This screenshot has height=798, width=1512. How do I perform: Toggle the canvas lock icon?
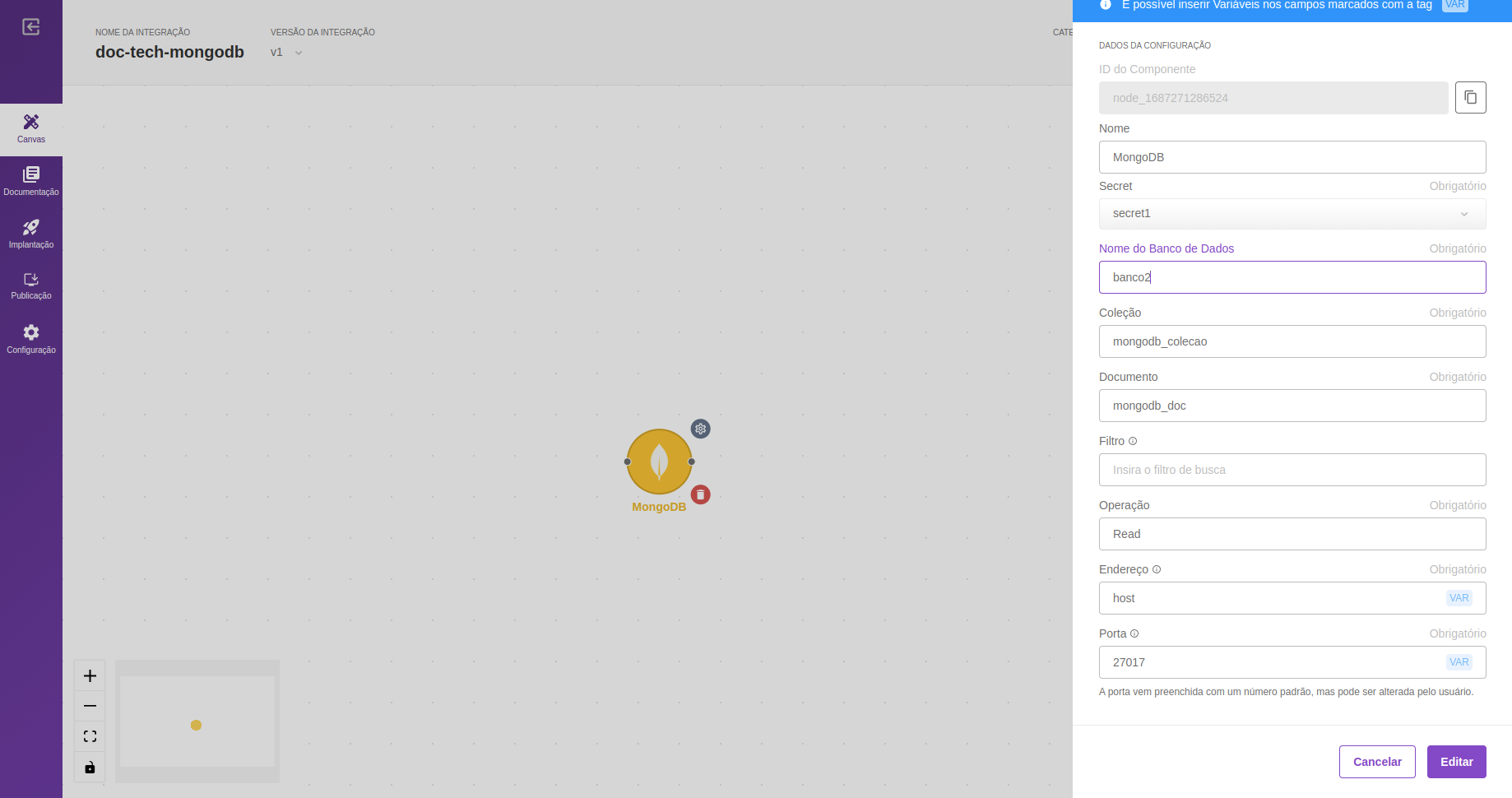tap(90, 768)
